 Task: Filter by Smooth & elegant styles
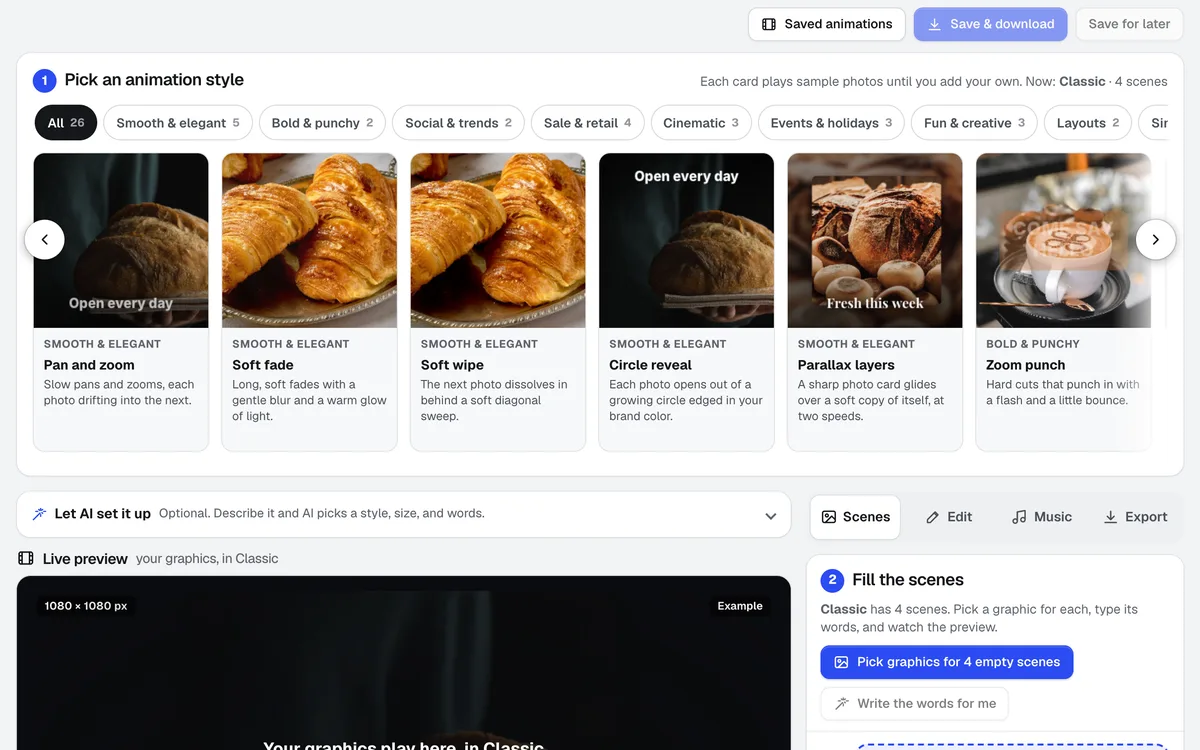178,123
